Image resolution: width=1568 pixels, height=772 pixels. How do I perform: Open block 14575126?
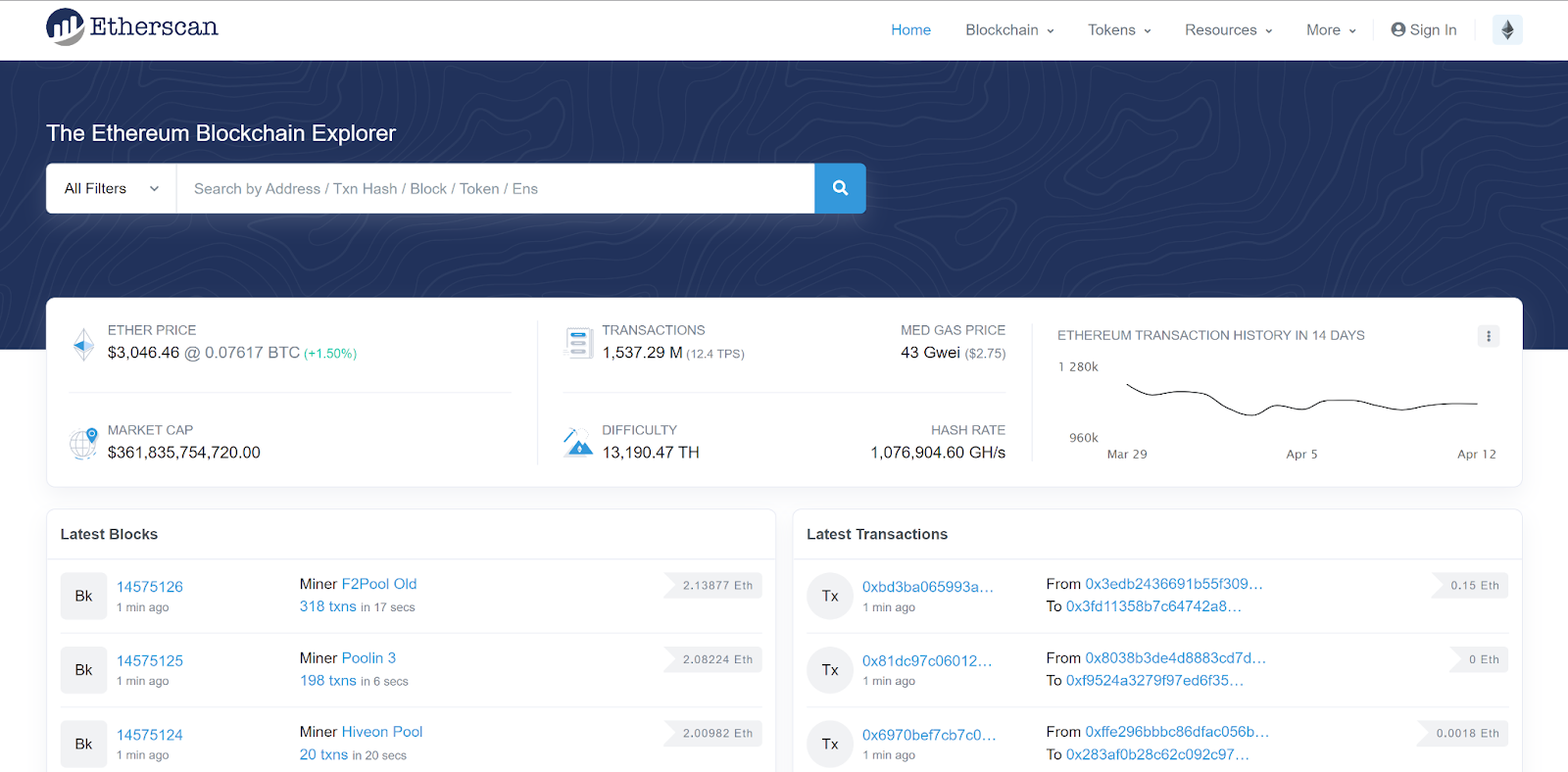click(150, 587)
